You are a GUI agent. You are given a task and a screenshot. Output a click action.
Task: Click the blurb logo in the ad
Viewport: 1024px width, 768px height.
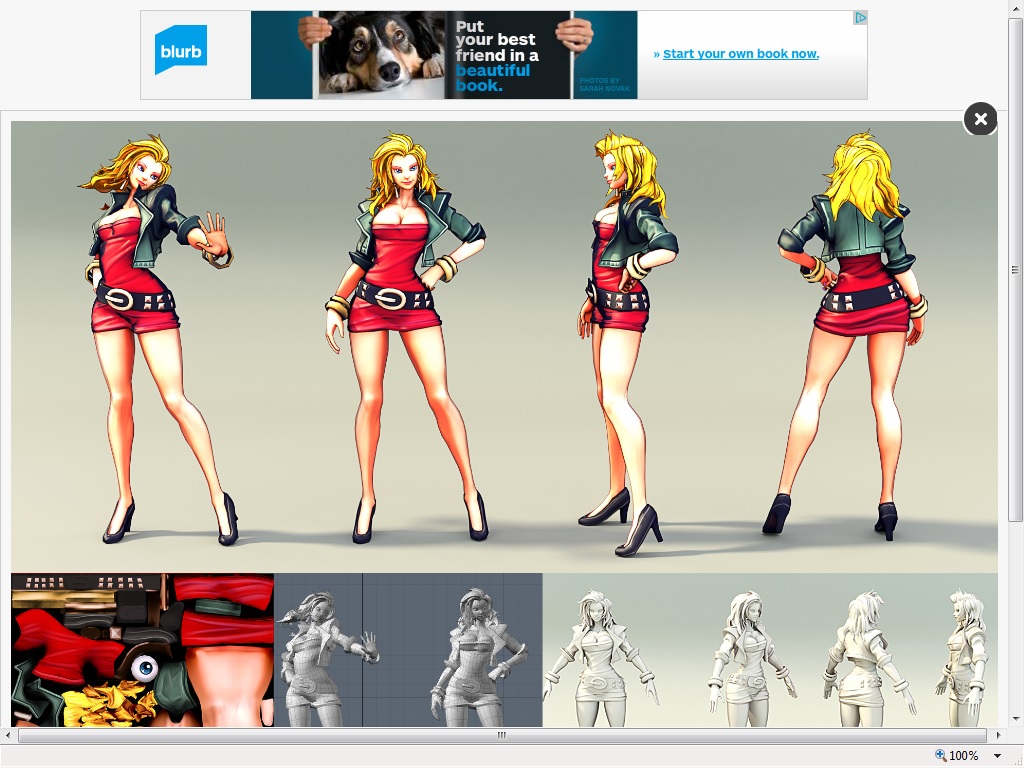[181, 51]
